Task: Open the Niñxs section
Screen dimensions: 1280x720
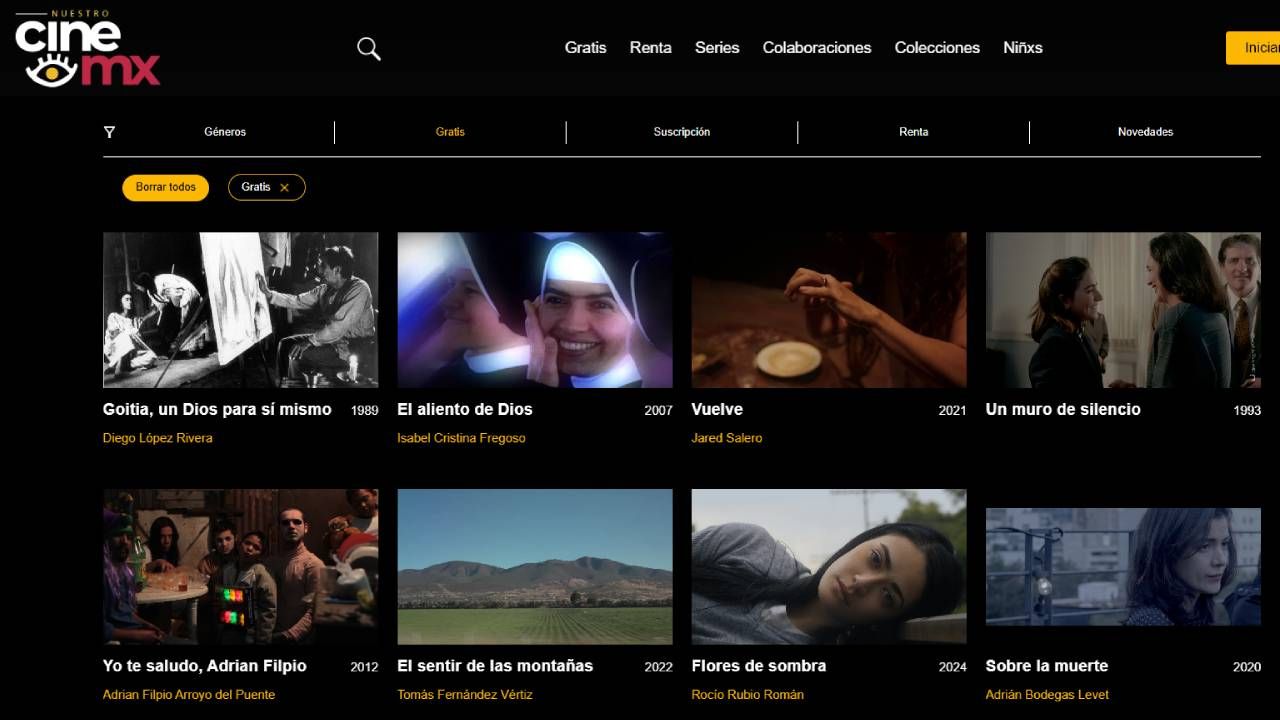Action: pyautogui.click(x=1022, y=48)
